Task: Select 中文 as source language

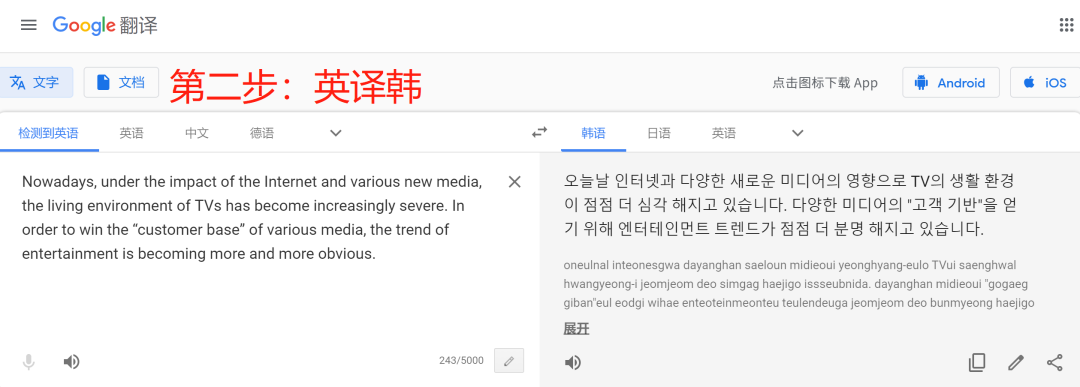Action: 197,133
